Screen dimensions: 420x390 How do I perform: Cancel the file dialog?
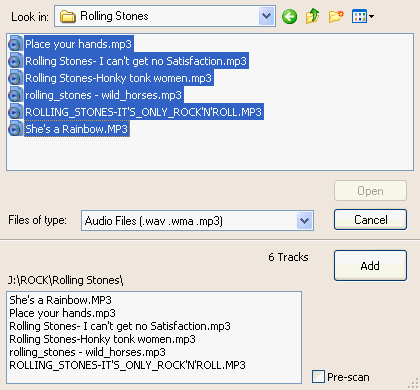coord(370,220)
